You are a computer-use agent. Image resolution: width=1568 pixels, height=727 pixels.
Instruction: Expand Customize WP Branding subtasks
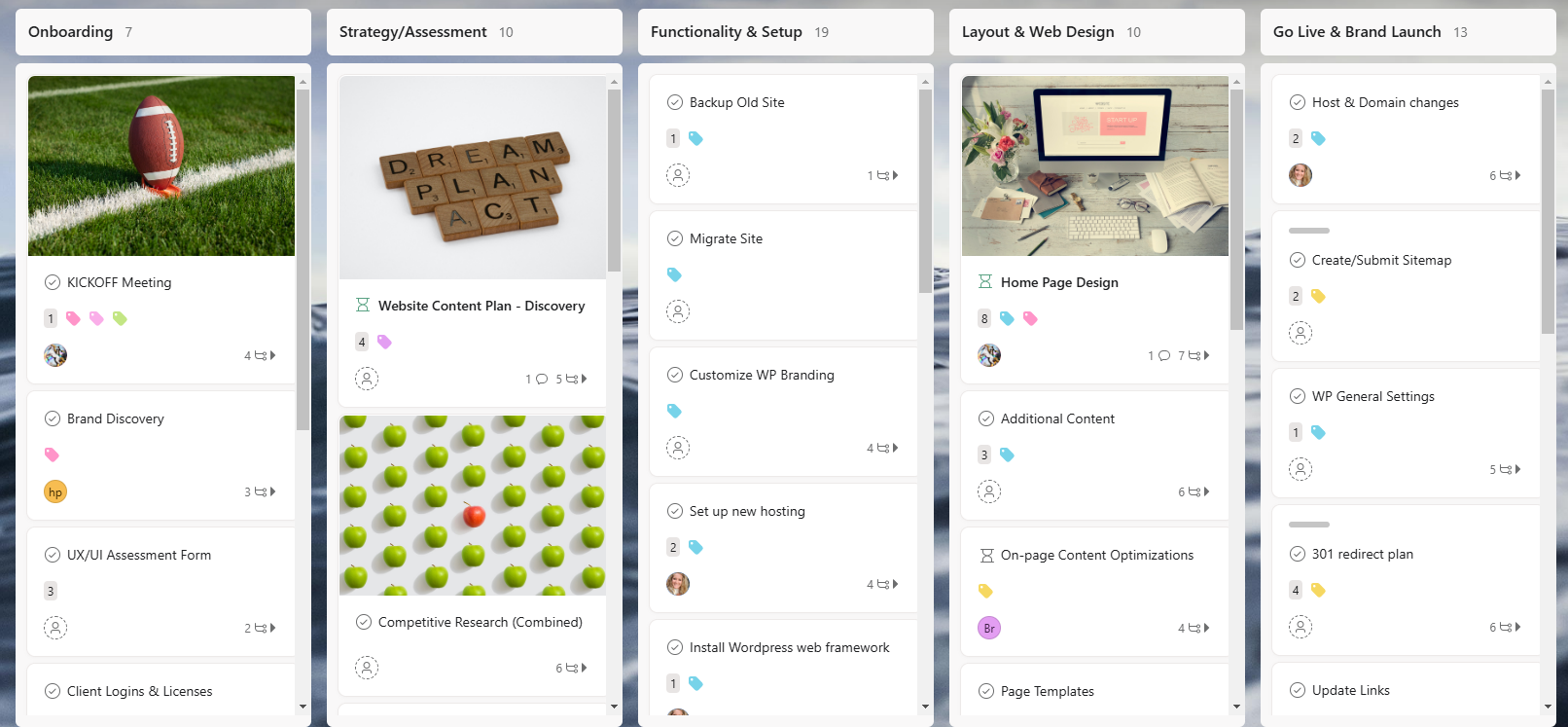[x=895, y=448]
